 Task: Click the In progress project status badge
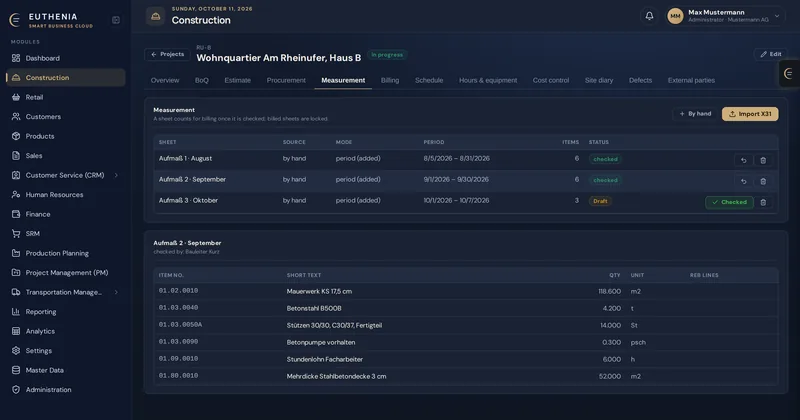coord(387,55)
